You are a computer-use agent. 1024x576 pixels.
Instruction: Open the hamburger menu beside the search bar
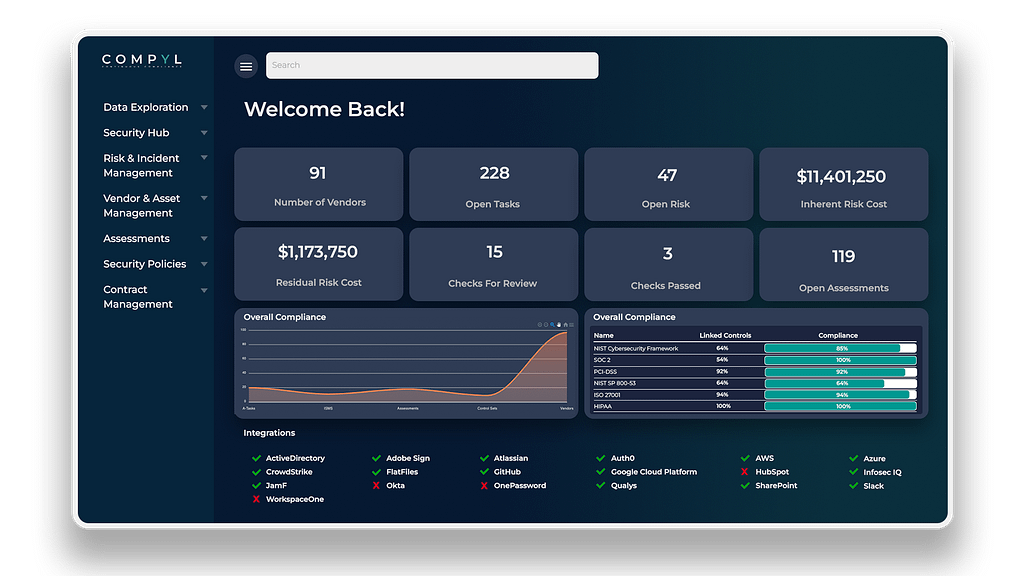pos(246,66)
